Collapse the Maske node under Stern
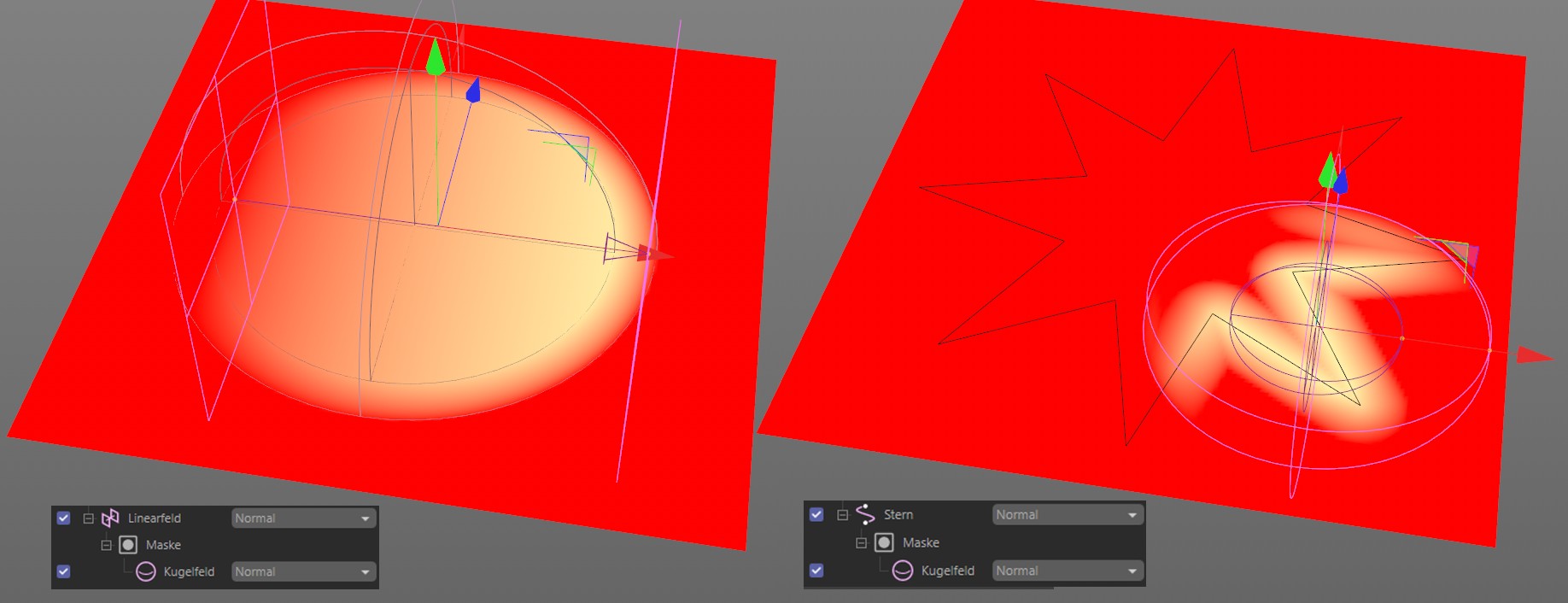Image resolution: width=1568 pixels, height=603 pixels. point(861,542)
